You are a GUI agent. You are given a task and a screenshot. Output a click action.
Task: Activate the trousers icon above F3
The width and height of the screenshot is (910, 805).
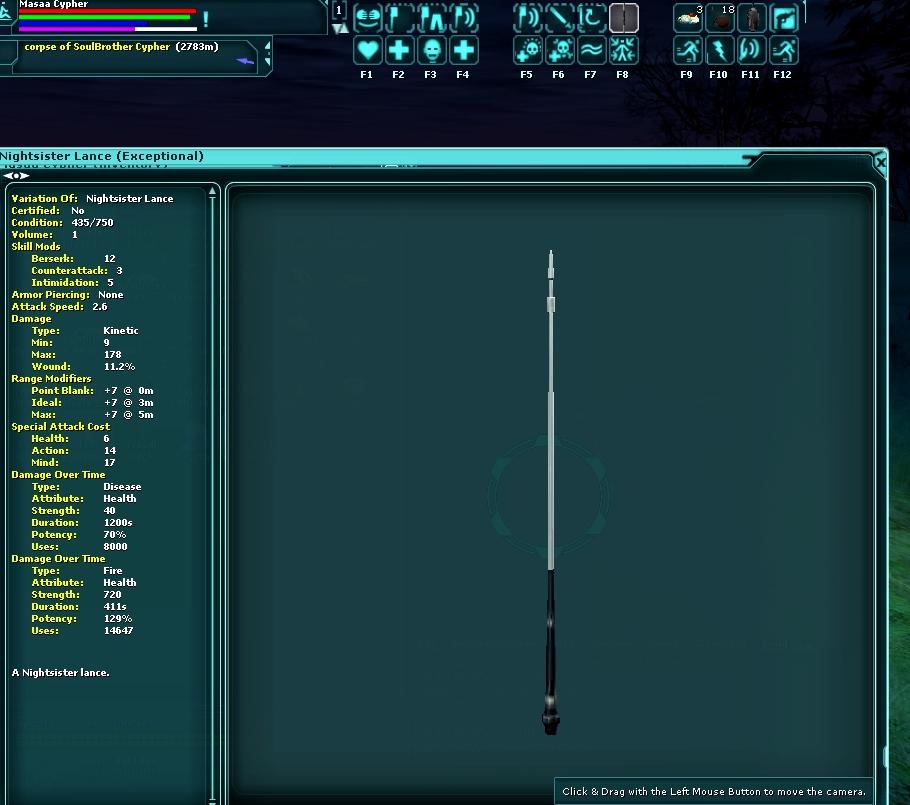point(431,18)
